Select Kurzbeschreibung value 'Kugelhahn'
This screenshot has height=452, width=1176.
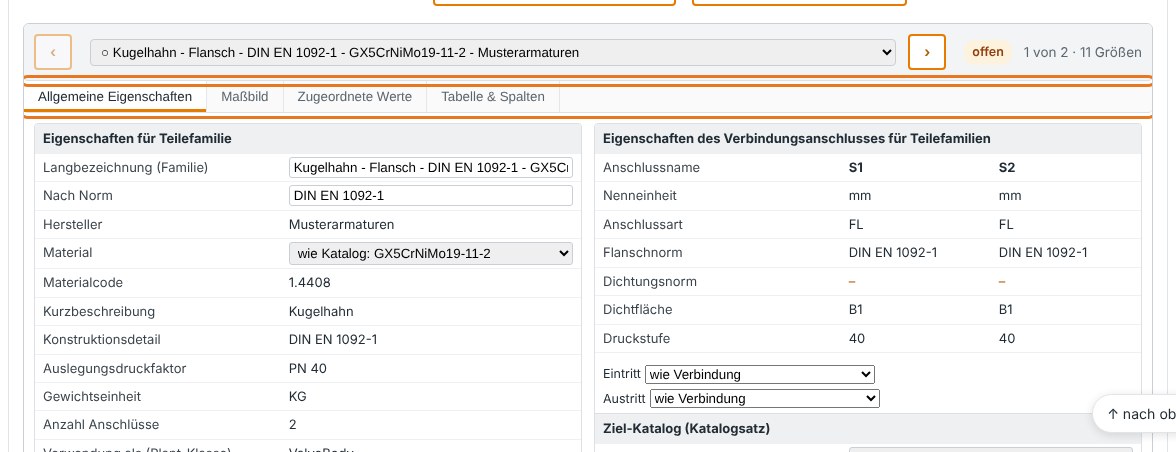tap(321, 311)
